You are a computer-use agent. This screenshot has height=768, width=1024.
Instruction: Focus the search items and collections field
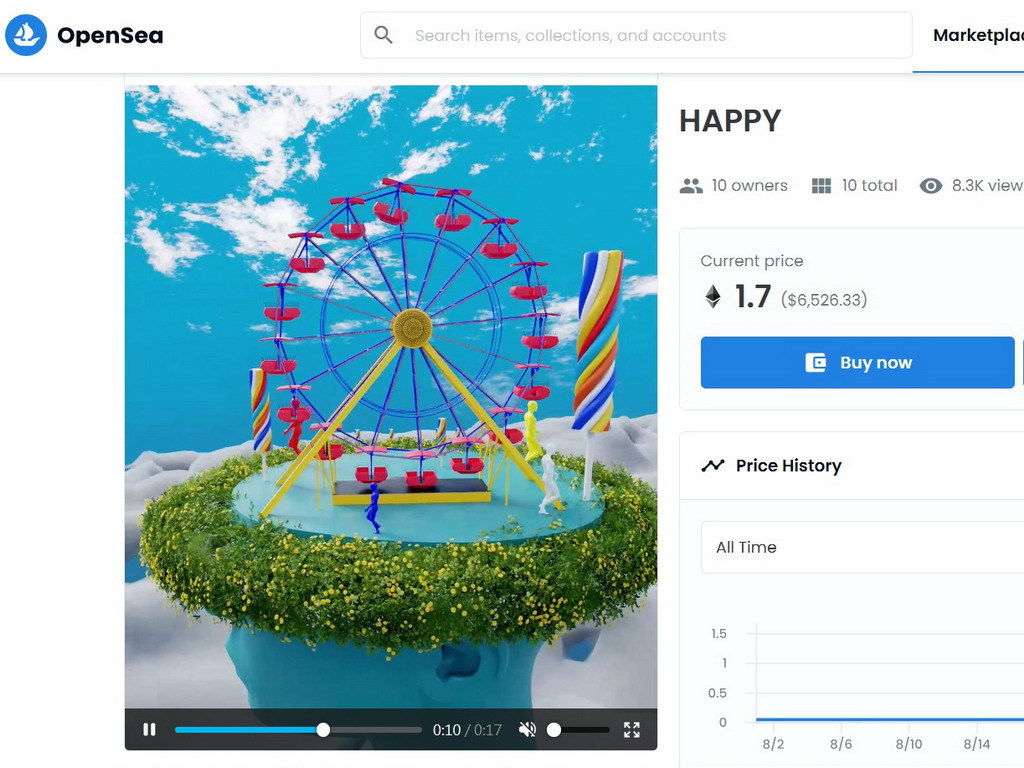636,35
